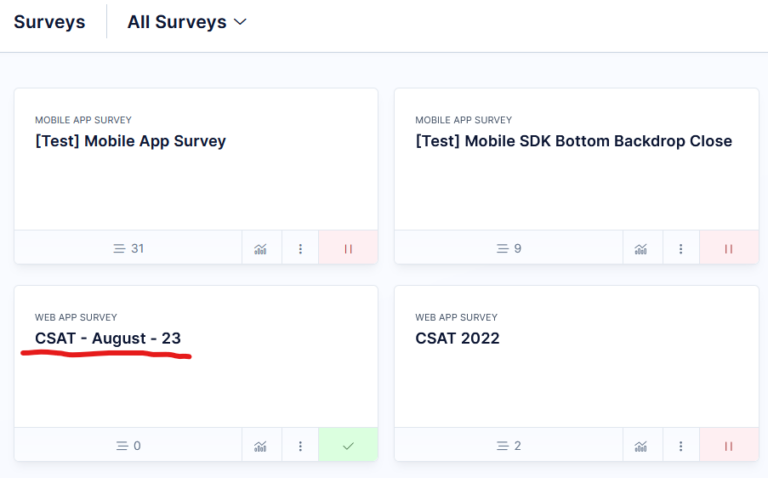This screenshot has height=478, width=768.
Task: Open three-dot menu on CSAT - August - 23 card
Action: click(300, 445)
